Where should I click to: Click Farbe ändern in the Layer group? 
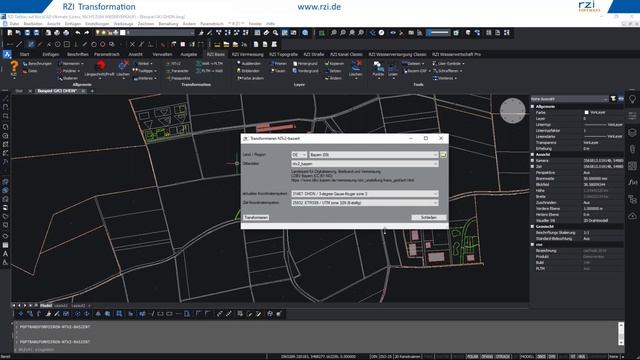pyautogui.click(x=250, y=78)
